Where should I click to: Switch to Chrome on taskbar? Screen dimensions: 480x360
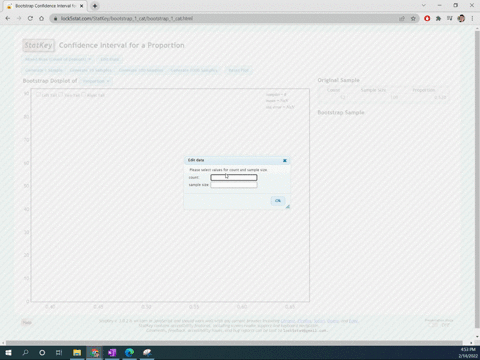click(x=95, y=353)
